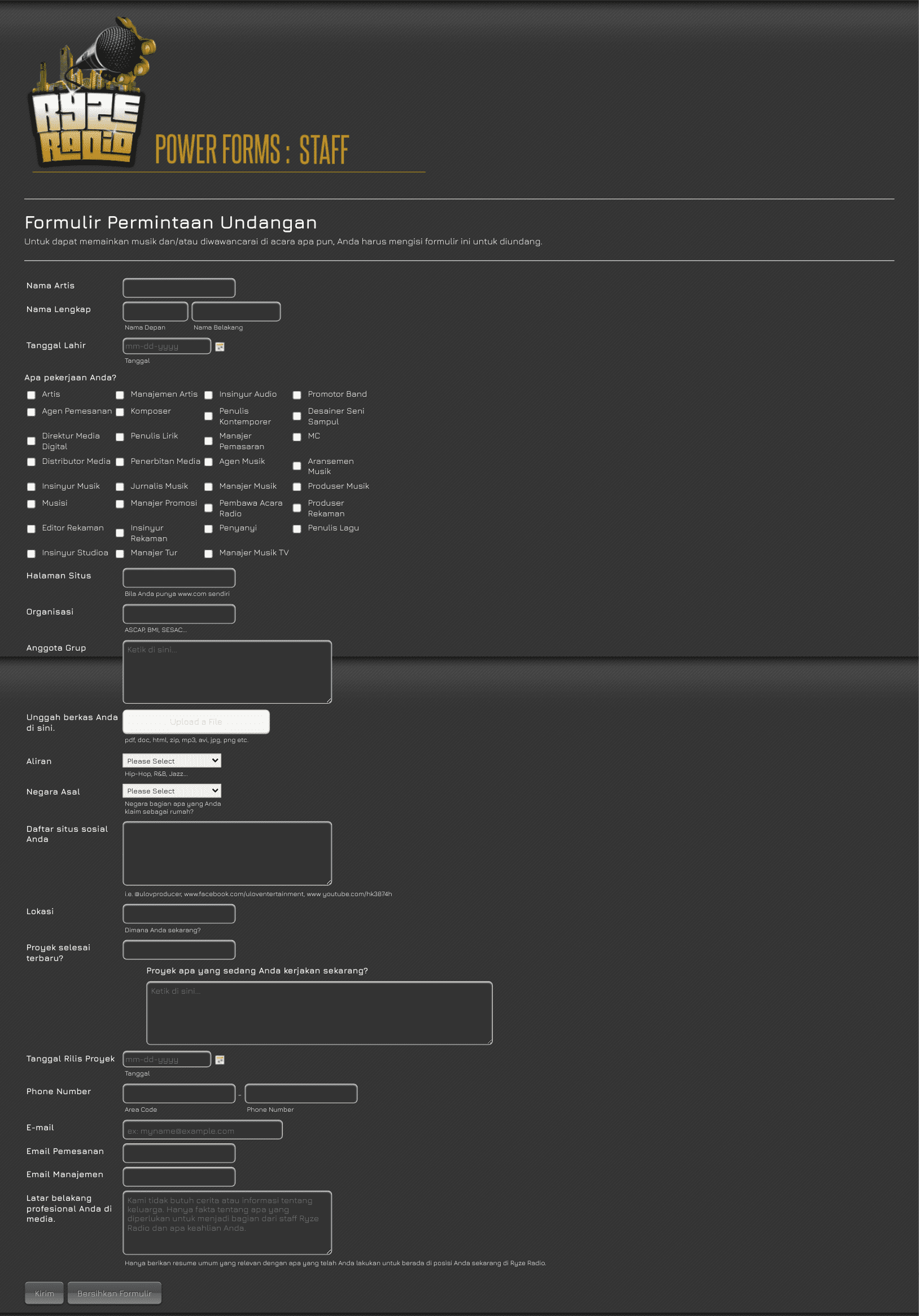The image size is (919, 1316).
Task: Tick the Insinyur Studioa checkbox
Action: coord(32,554)
